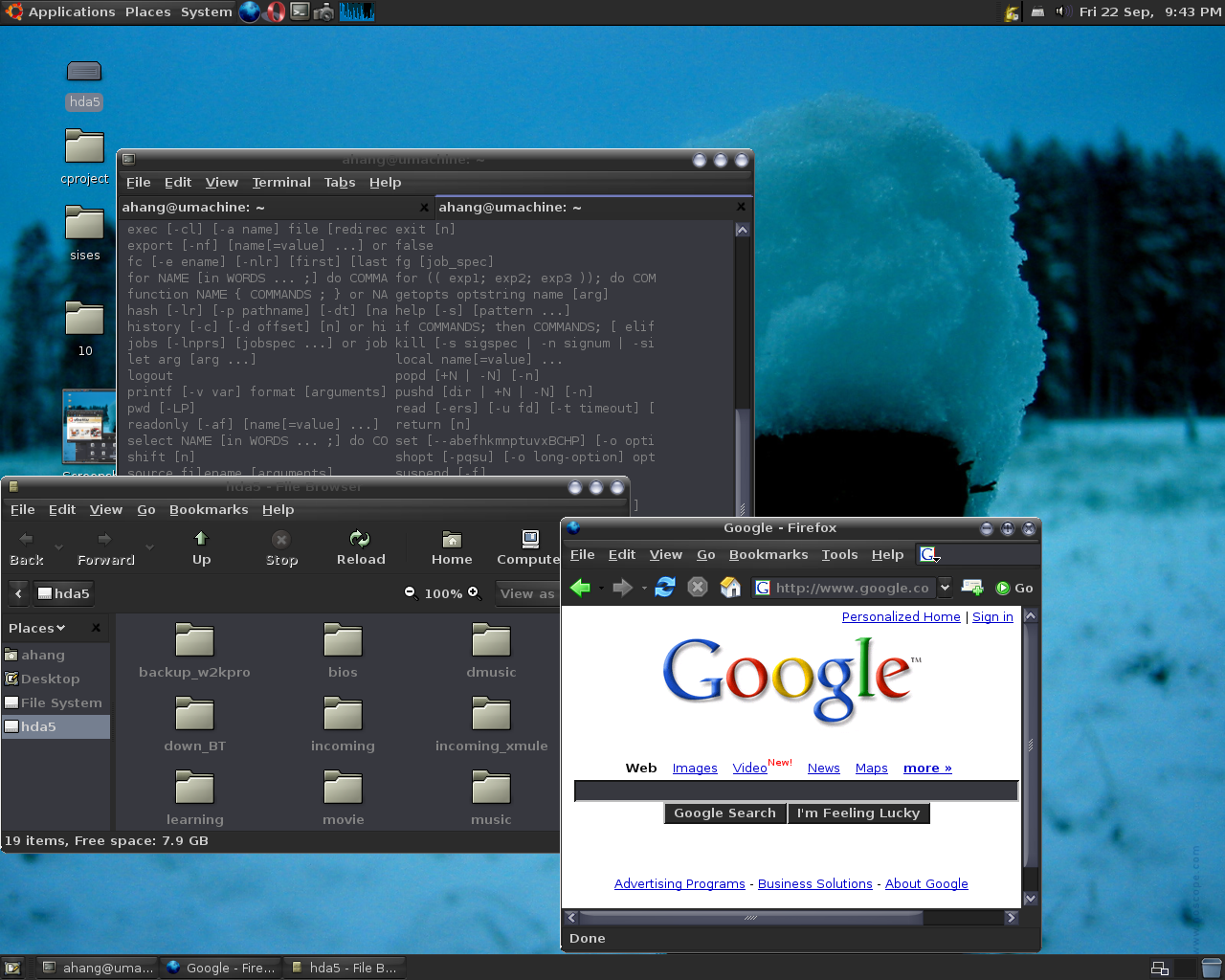Go back in Firefox with green arrow
Screen dimensions: 1225x980
point(580,588)
